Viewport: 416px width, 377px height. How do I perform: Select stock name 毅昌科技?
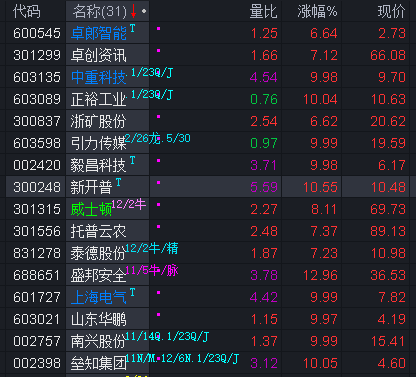pyautogui.click(x=99, y=165)
